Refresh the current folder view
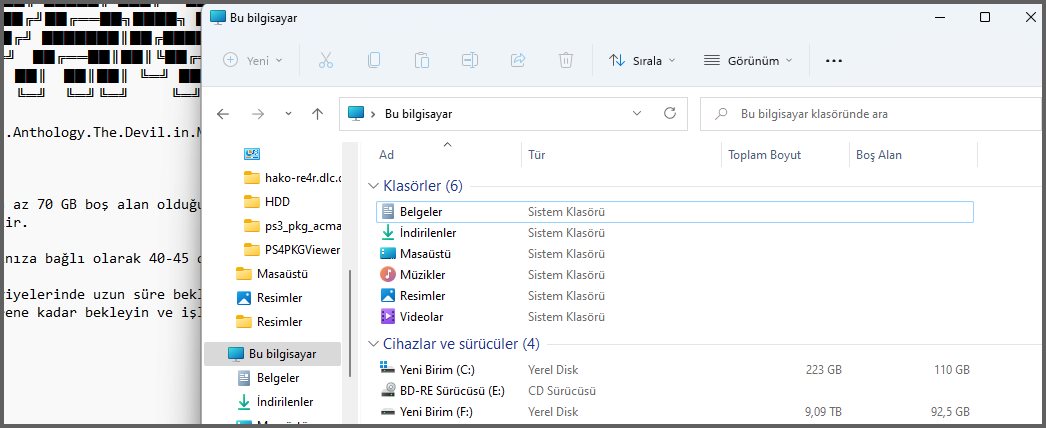1046x428 pixels. click(670, 114)
